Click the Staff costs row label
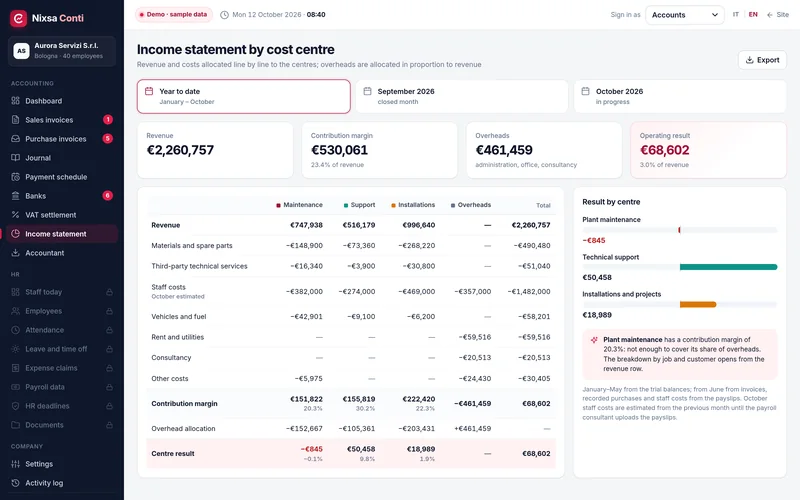Screen dimensions: 800x500 (168, 287)
